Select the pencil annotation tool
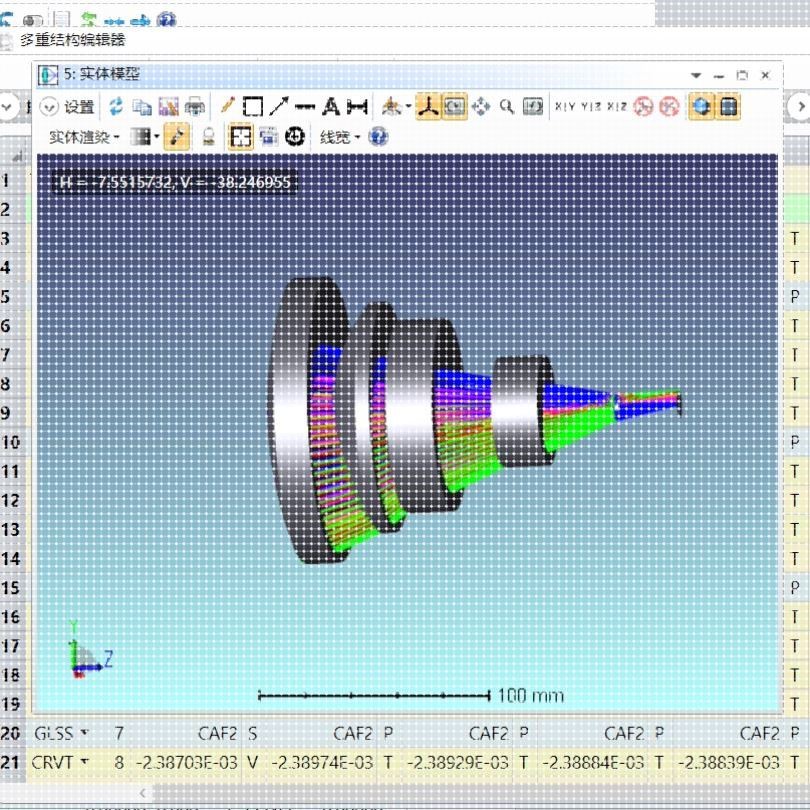Screen dimensions: 810x810 pos(227,106)
